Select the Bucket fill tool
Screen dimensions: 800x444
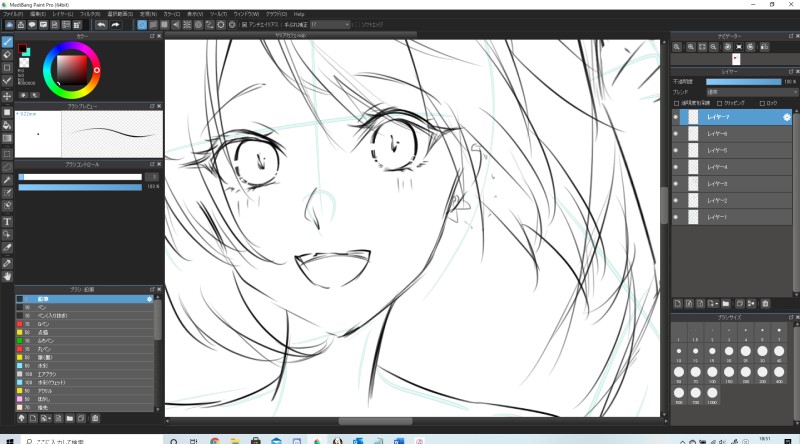tap(7, 125)
